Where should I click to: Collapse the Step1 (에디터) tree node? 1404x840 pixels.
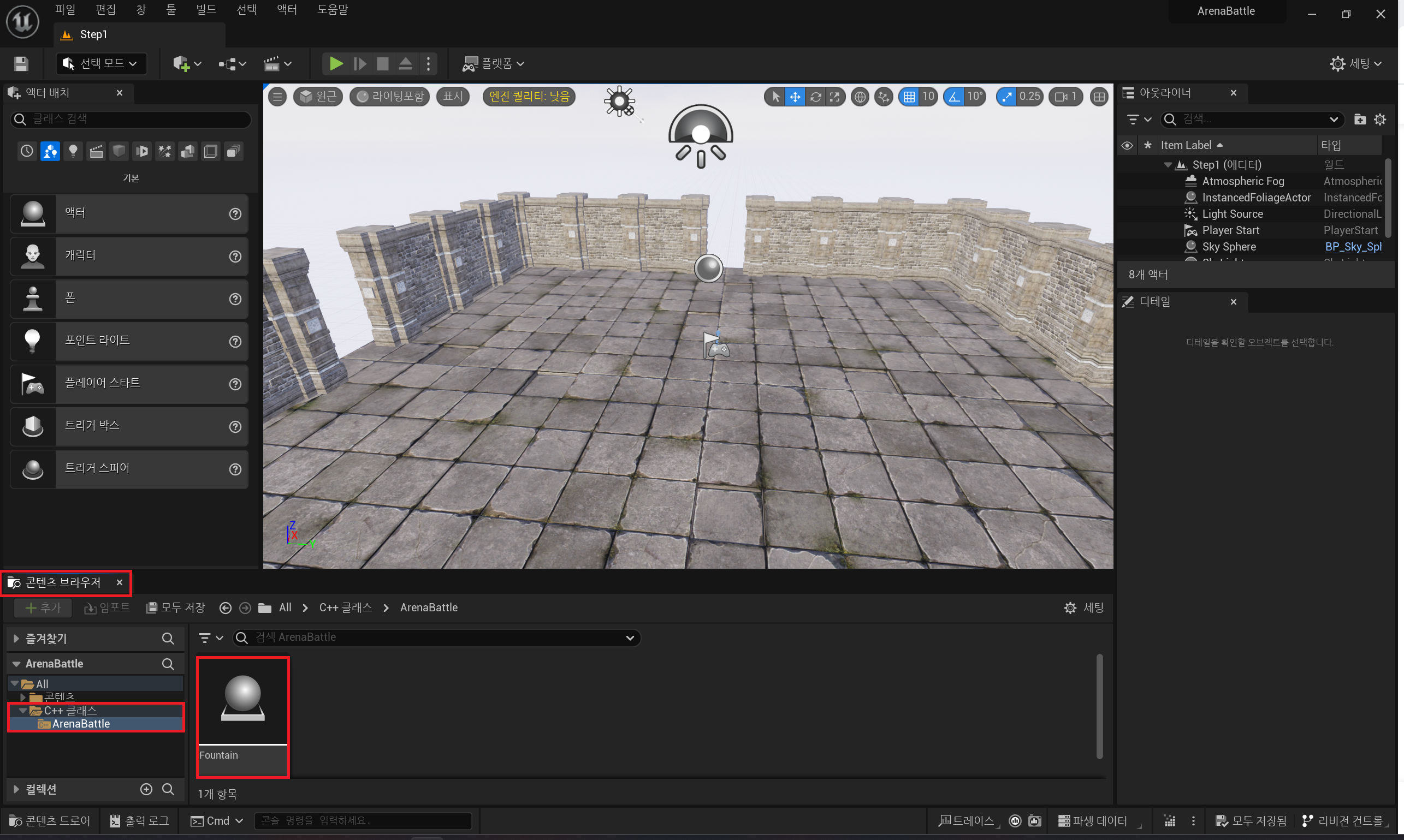click(x=1167, y=165)
